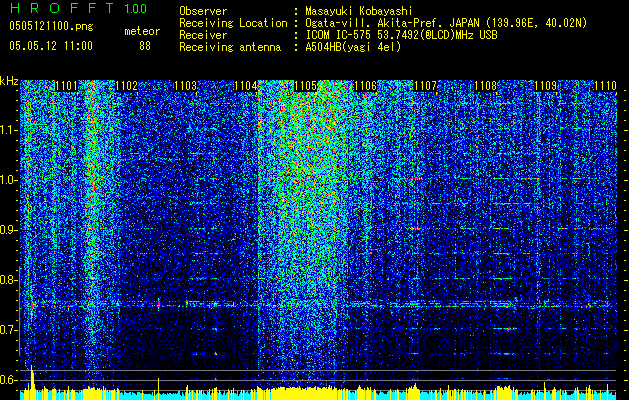This screenshot has height=400, width=629.
Task: Click the A504HB(yagi 4el) antenna text
Action: [x=353, y=47]
